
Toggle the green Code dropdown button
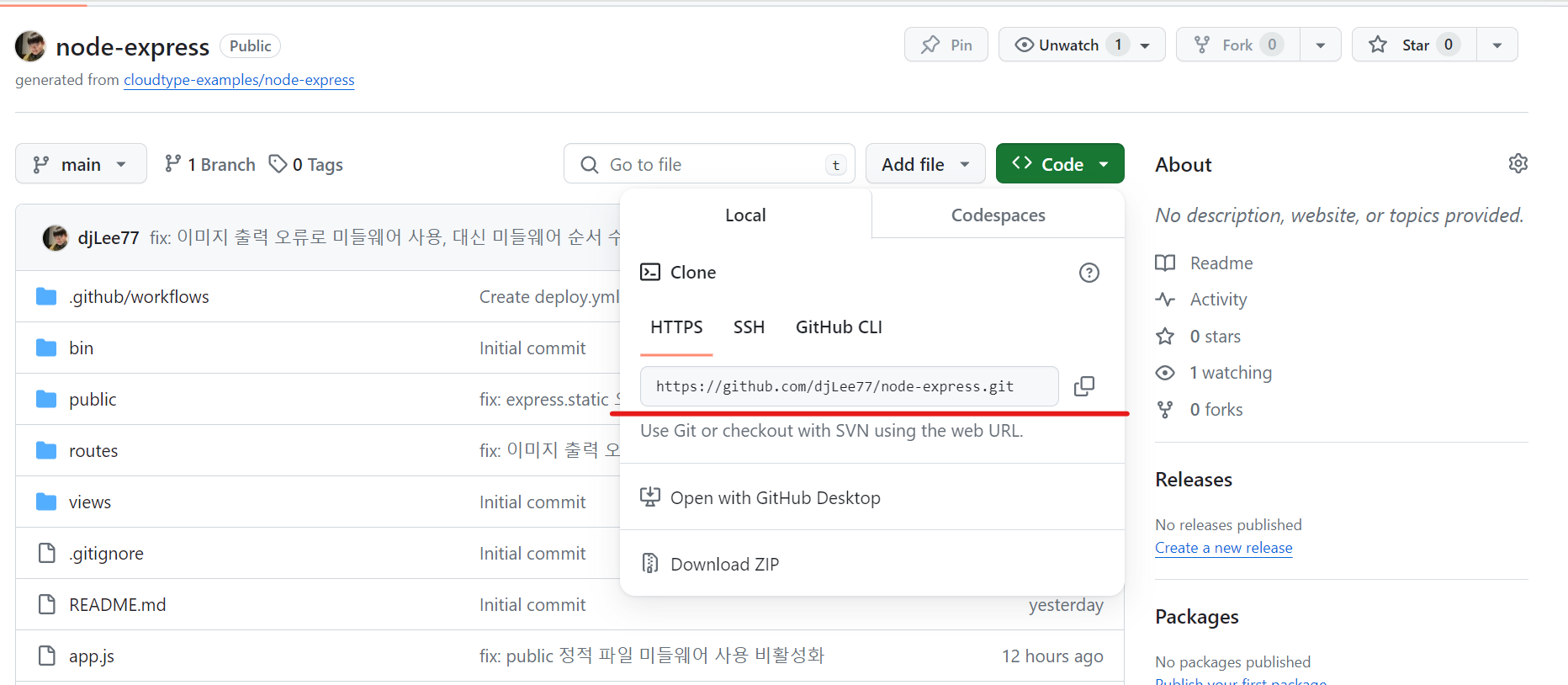point(1060,164)
